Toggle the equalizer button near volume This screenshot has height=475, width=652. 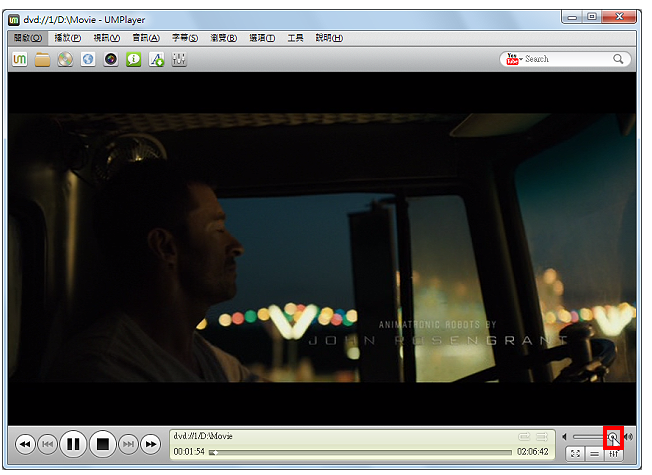pyautogui.click(x=614, y=454)
